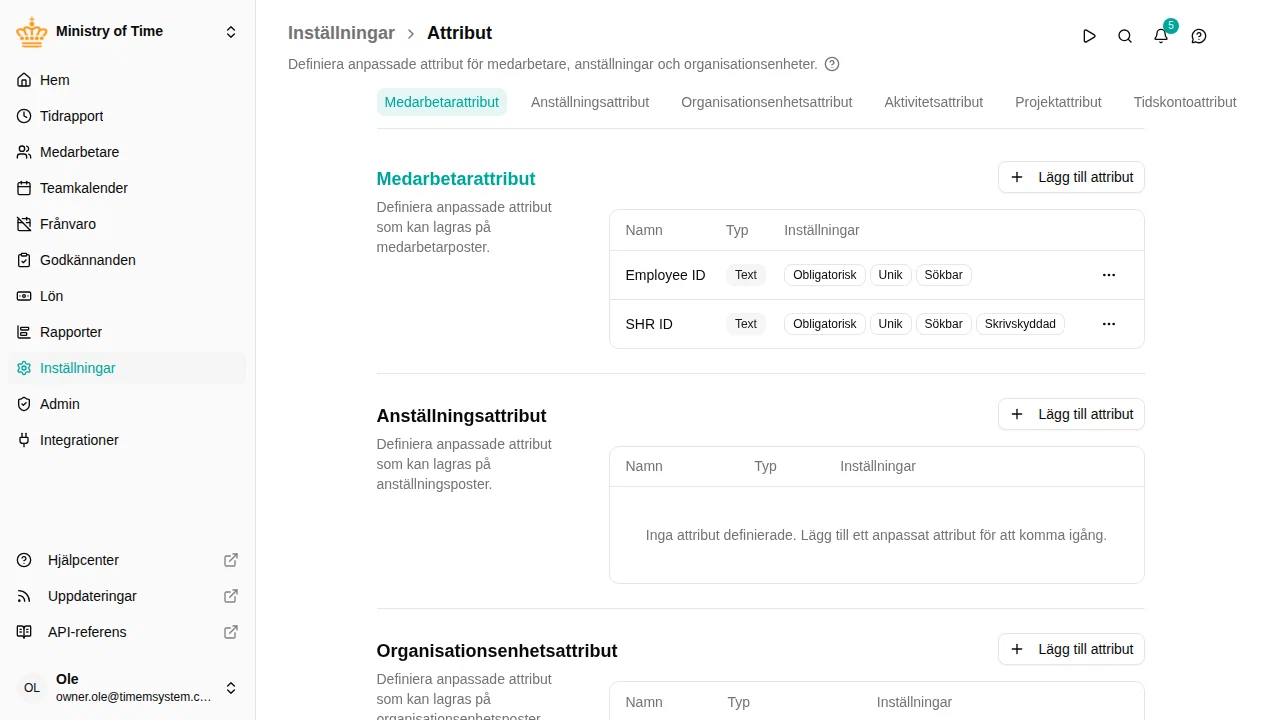Expand the Ministry of Time organization switcher

231,32
